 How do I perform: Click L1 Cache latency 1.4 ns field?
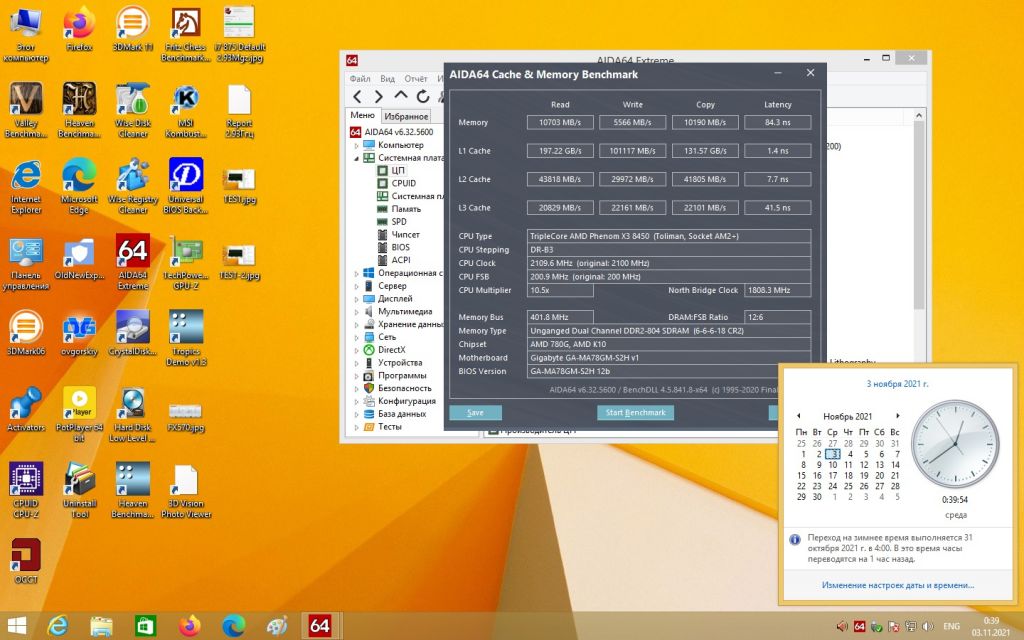778,151
